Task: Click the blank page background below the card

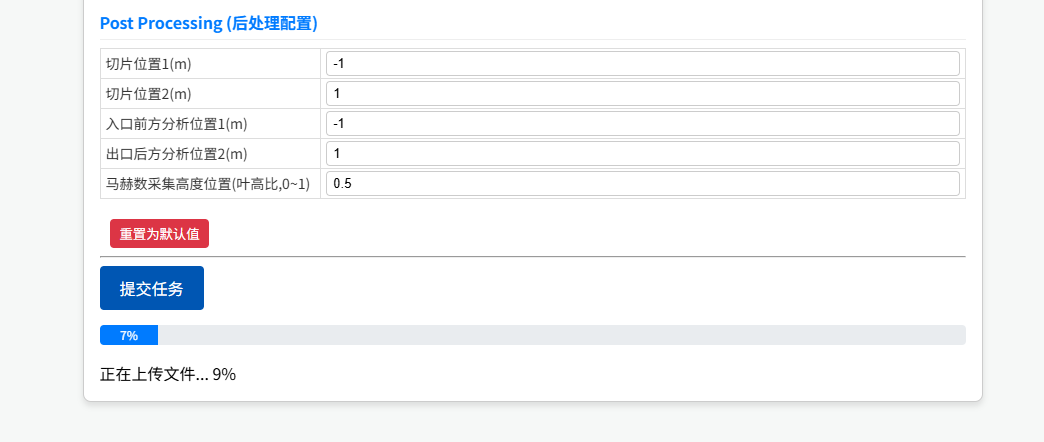Action: (x=520, y=424)
